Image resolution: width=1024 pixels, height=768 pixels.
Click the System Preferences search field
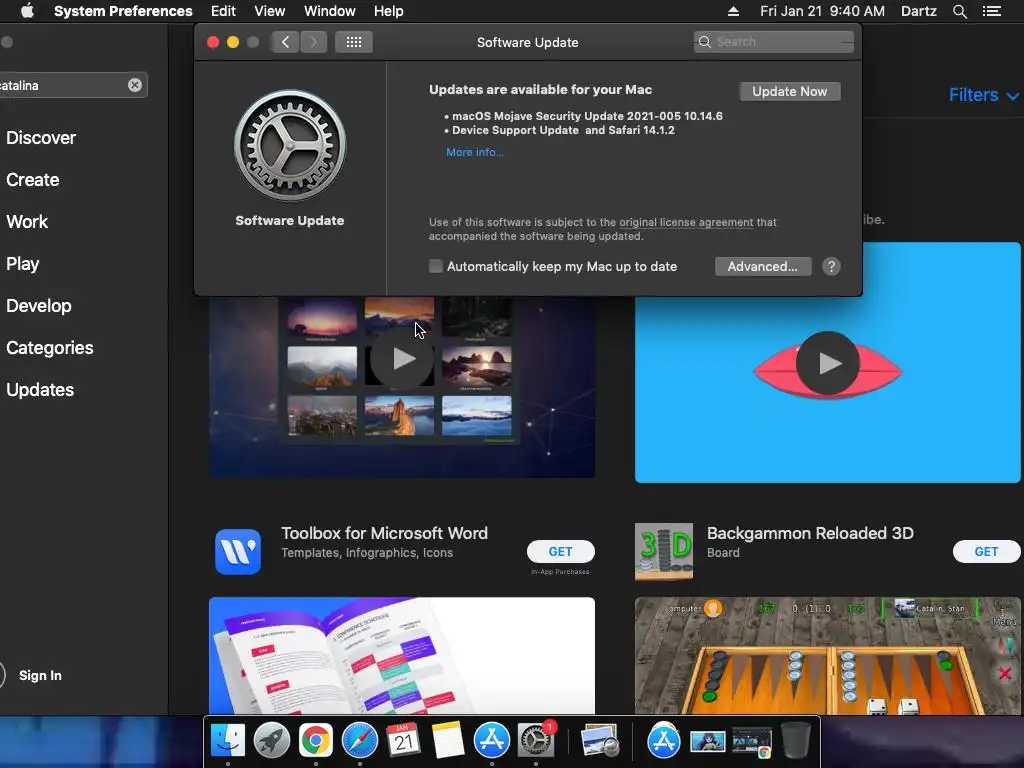[774, 42]
